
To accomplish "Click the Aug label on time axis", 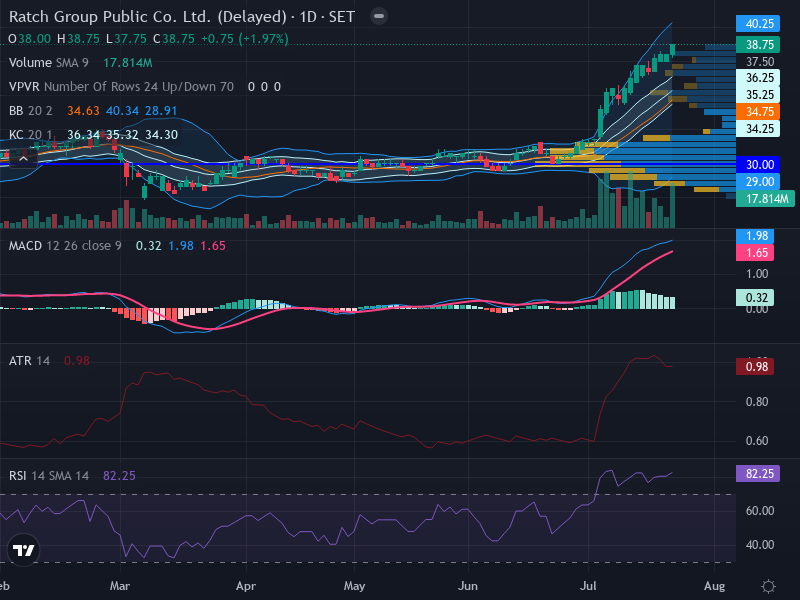I will point(714,586).
